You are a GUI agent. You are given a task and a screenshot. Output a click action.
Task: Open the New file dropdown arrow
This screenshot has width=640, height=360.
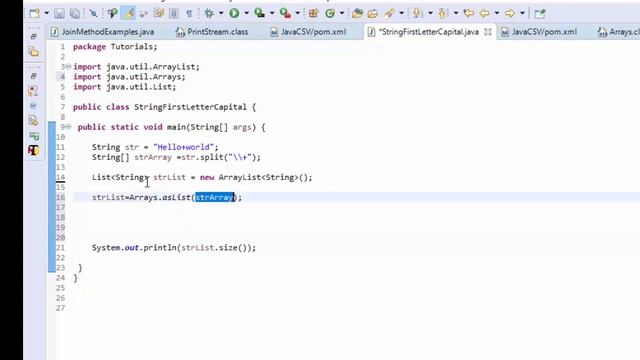pyautogui.click(x=47, y=13)
